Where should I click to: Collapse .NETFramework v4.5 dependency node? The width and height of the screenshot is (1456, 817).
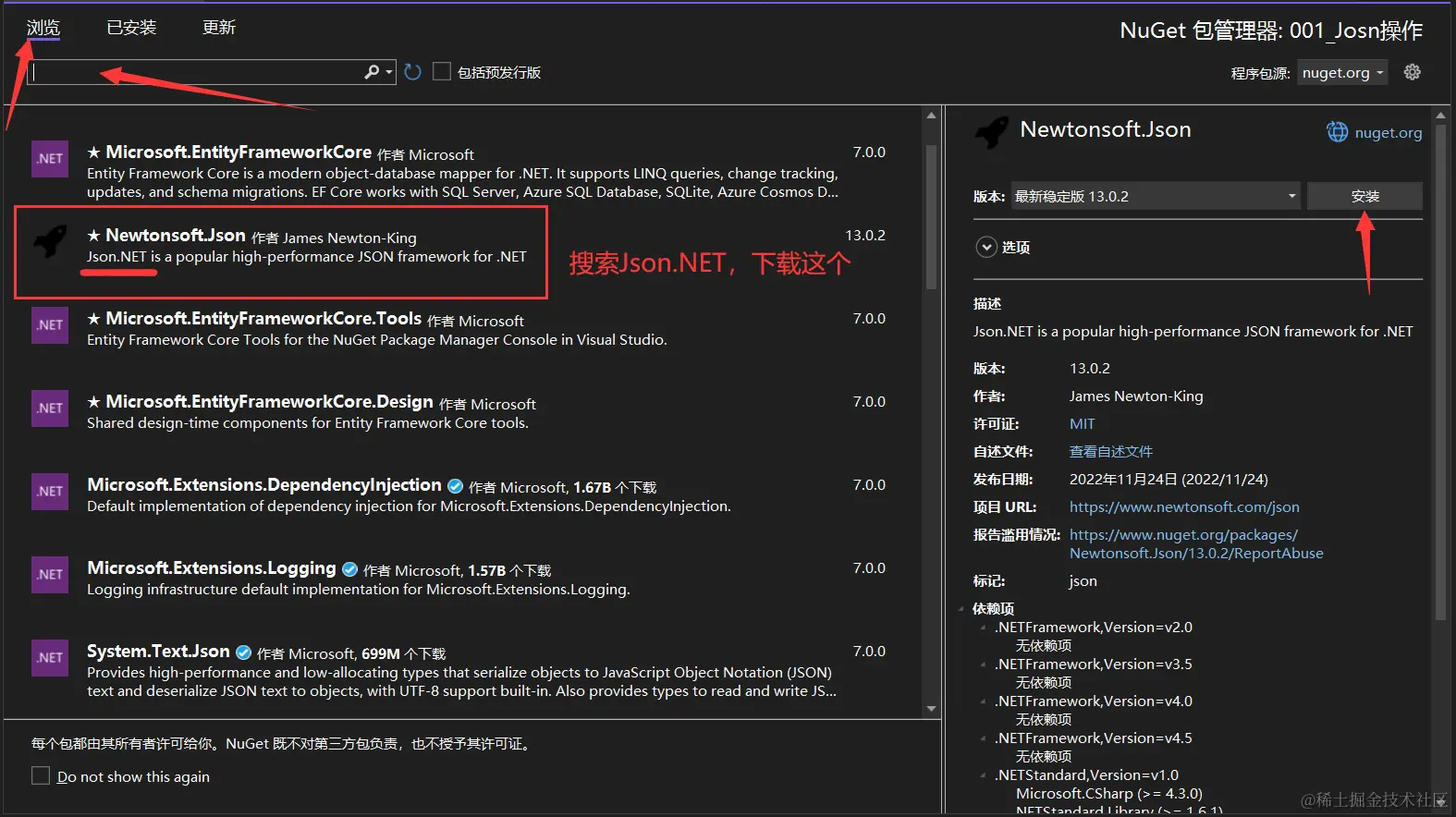[983, 738]
